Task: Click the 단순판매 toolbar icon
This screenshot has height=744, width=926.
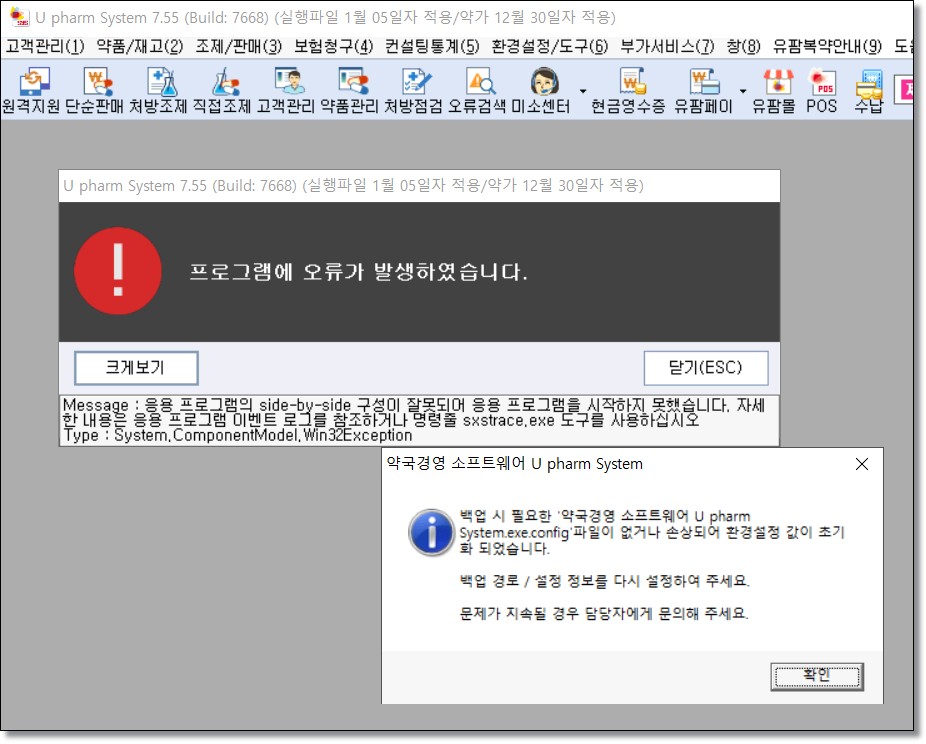Action: 96,89
